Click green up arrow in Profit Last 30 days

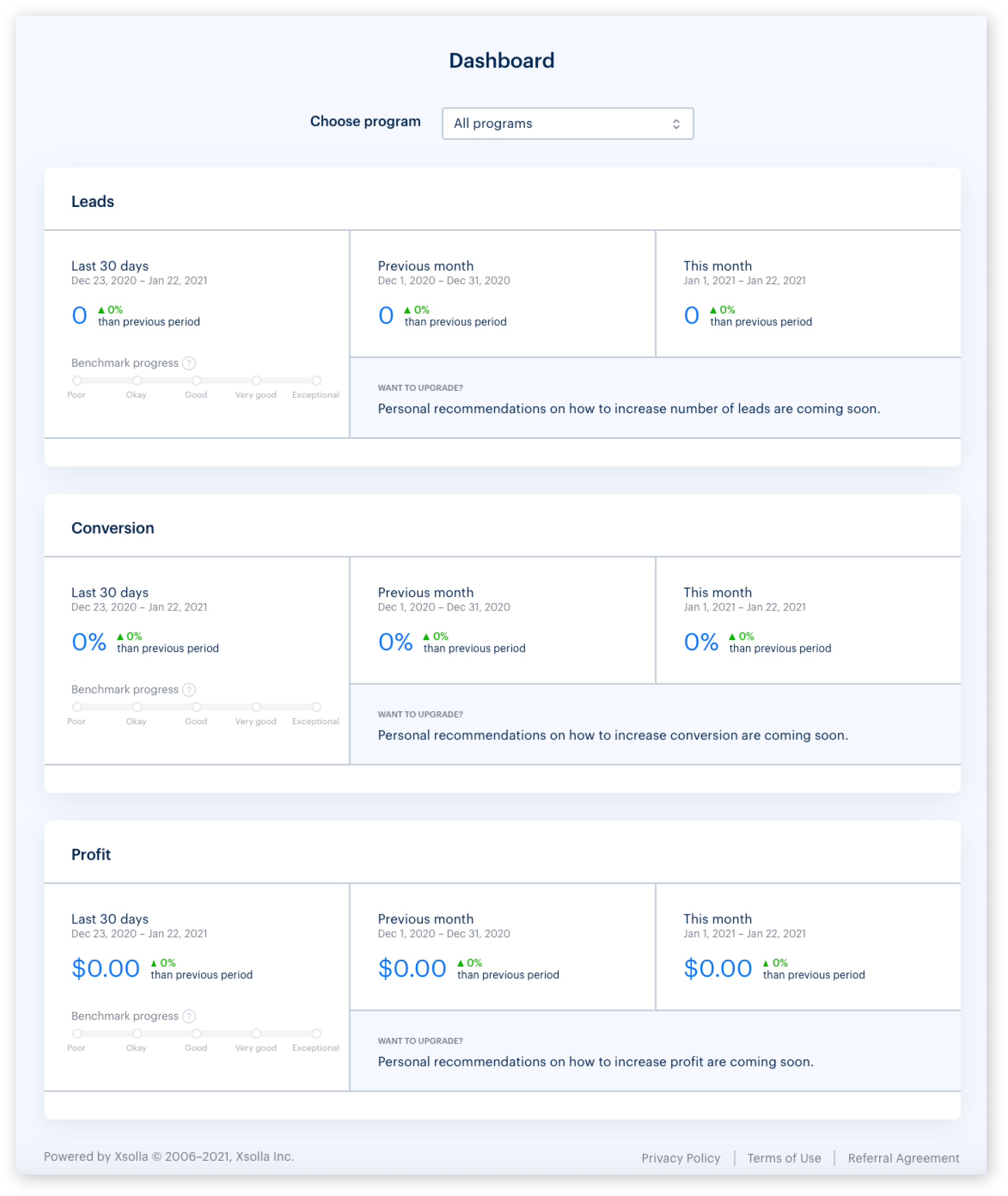[x=153, y=963]
